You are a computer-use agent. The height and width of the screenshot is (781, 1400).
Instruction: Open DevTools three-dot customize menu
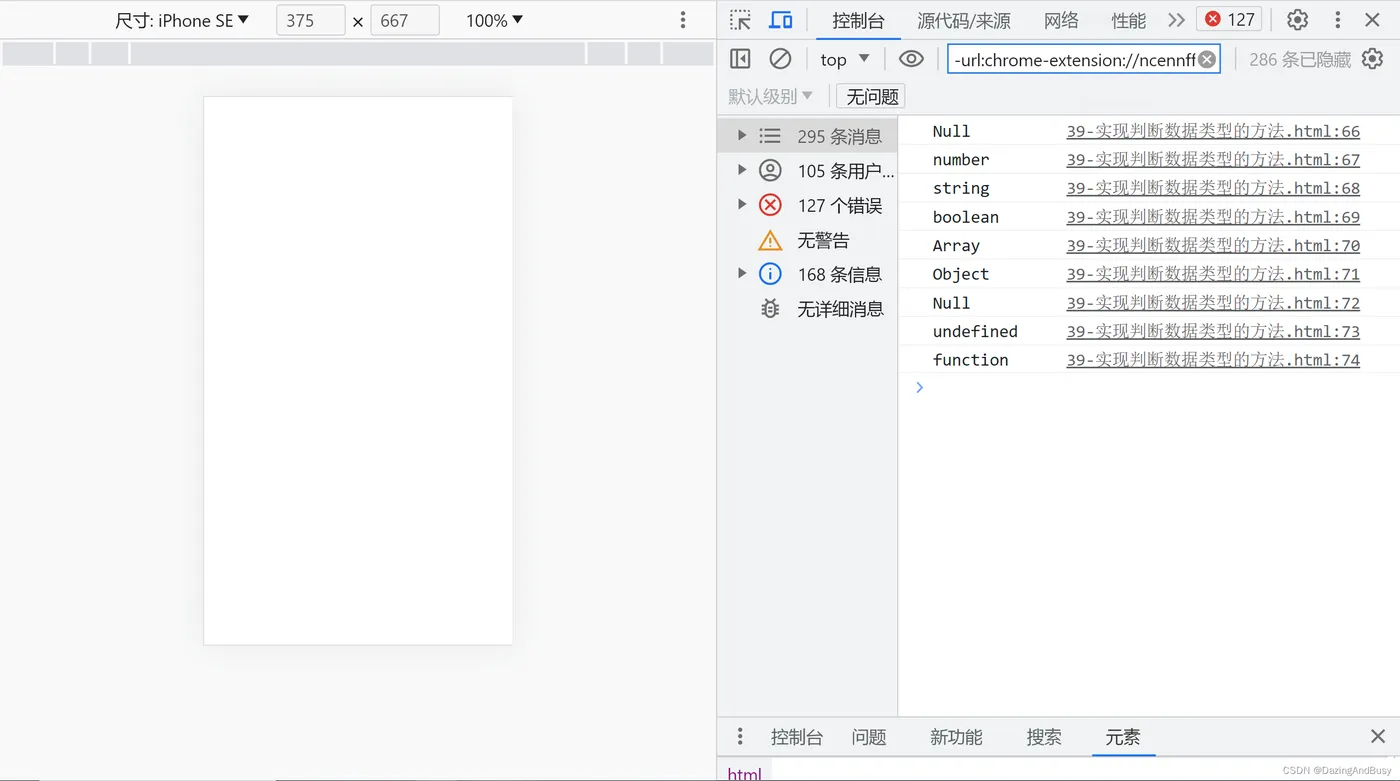point(1337,20)
